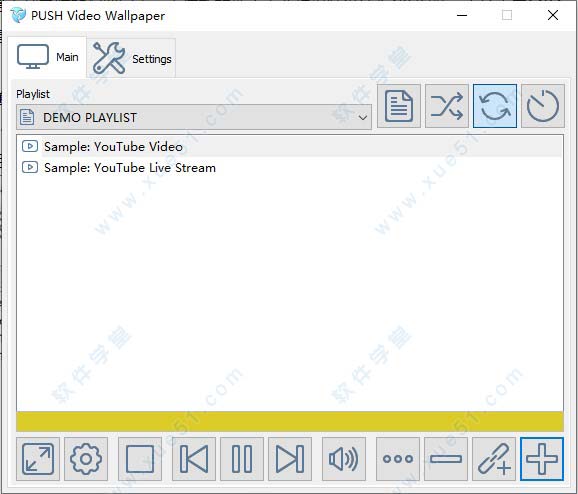Screen dimensions: 578x494
Task: Add a new file with plus button
Action: 542,459
